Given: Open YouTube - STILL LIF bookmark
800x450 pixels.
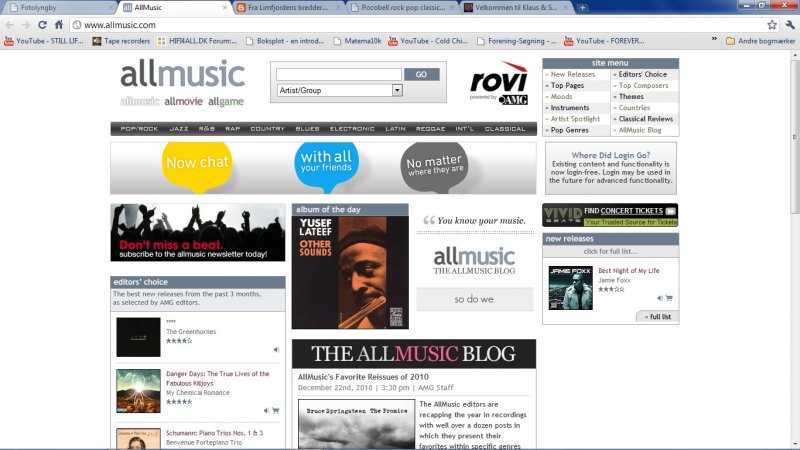Looking at the screenshot, I should pyautogui.click(x=44, y=41).
